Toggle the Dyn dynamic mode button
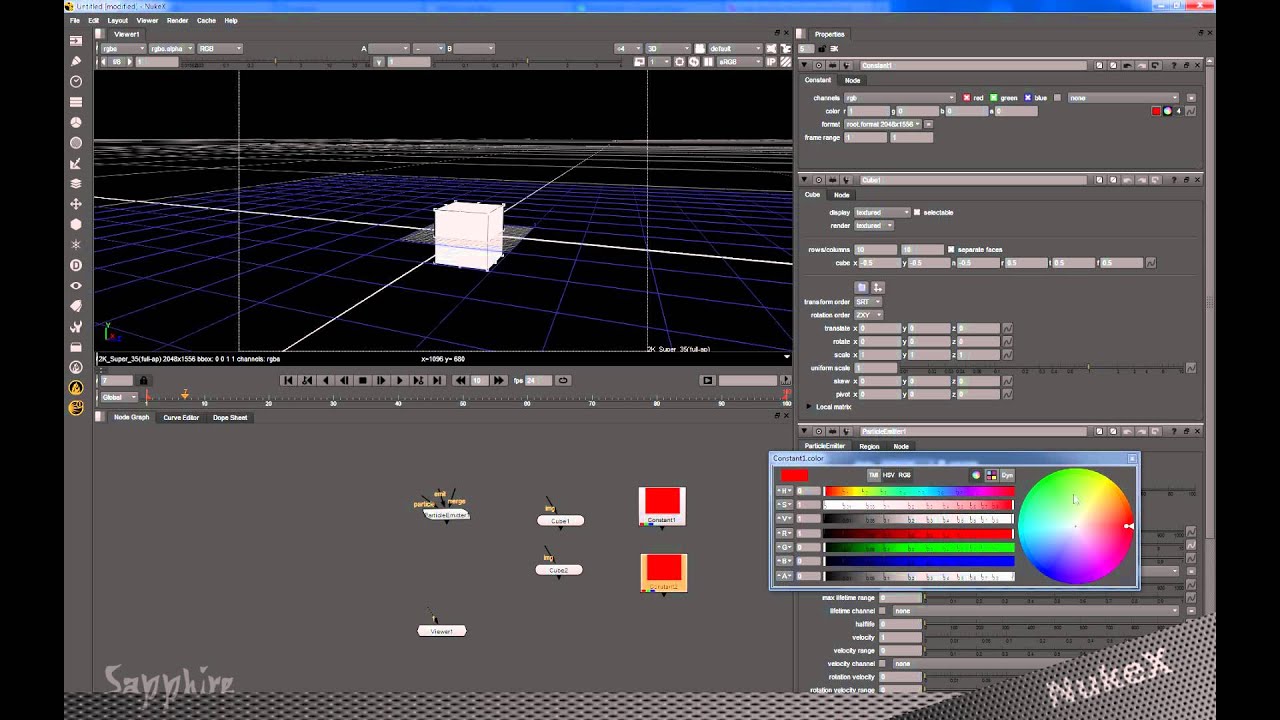Viewport: 1280px width, 720px height. pos(1007,475)
